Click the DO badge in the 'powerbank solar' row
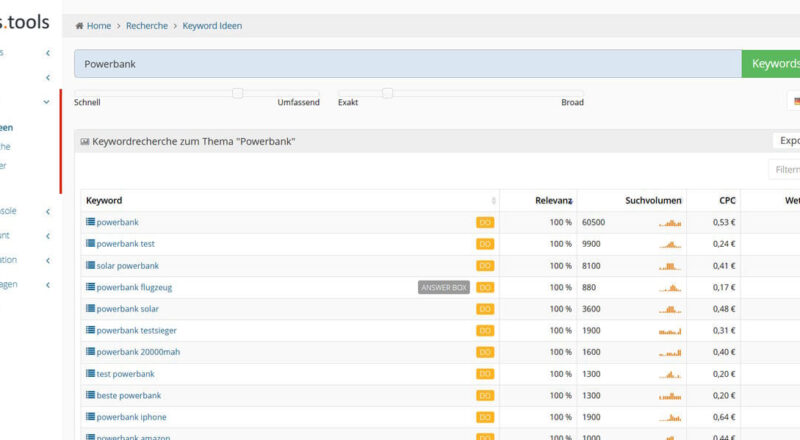Image resolution: width=800 pixels, height=440 pixels. coord(485,309)
